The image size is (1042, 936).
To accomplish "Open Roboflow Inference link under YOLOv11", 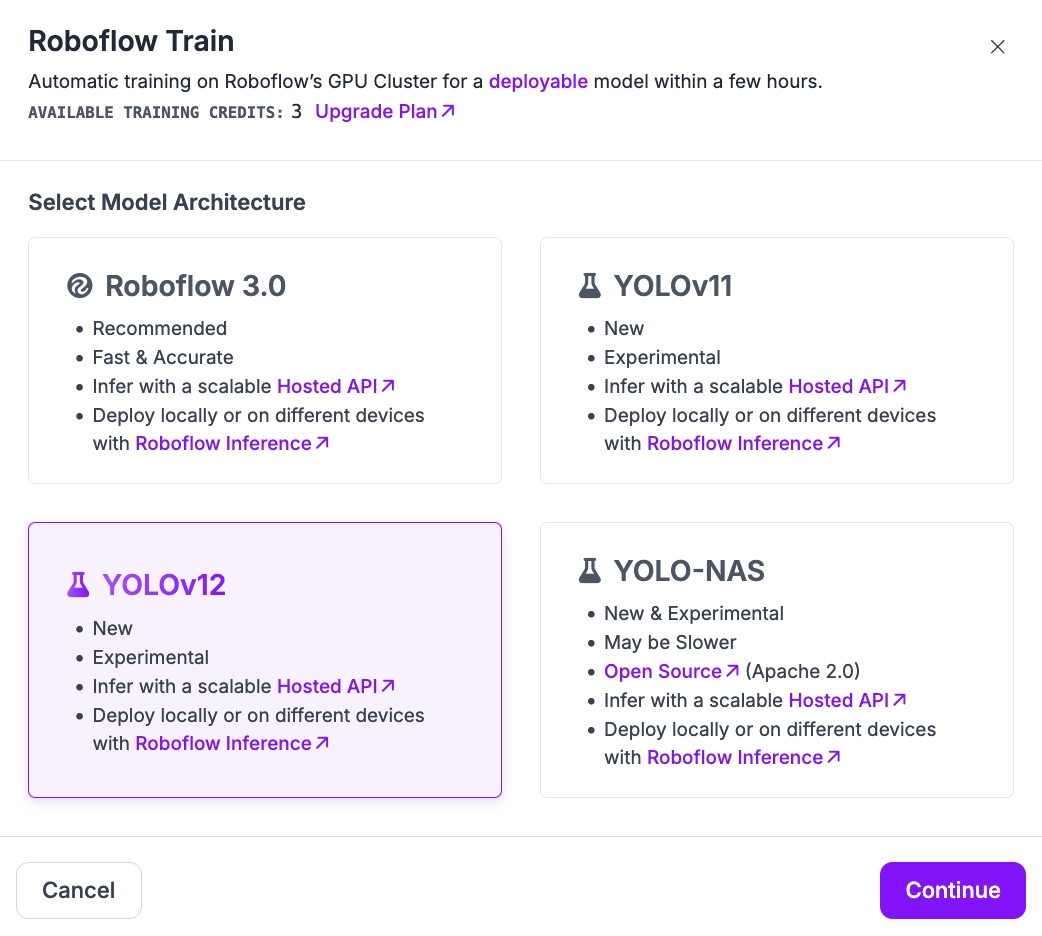I will pyautogui.click(x=735, y=443).
